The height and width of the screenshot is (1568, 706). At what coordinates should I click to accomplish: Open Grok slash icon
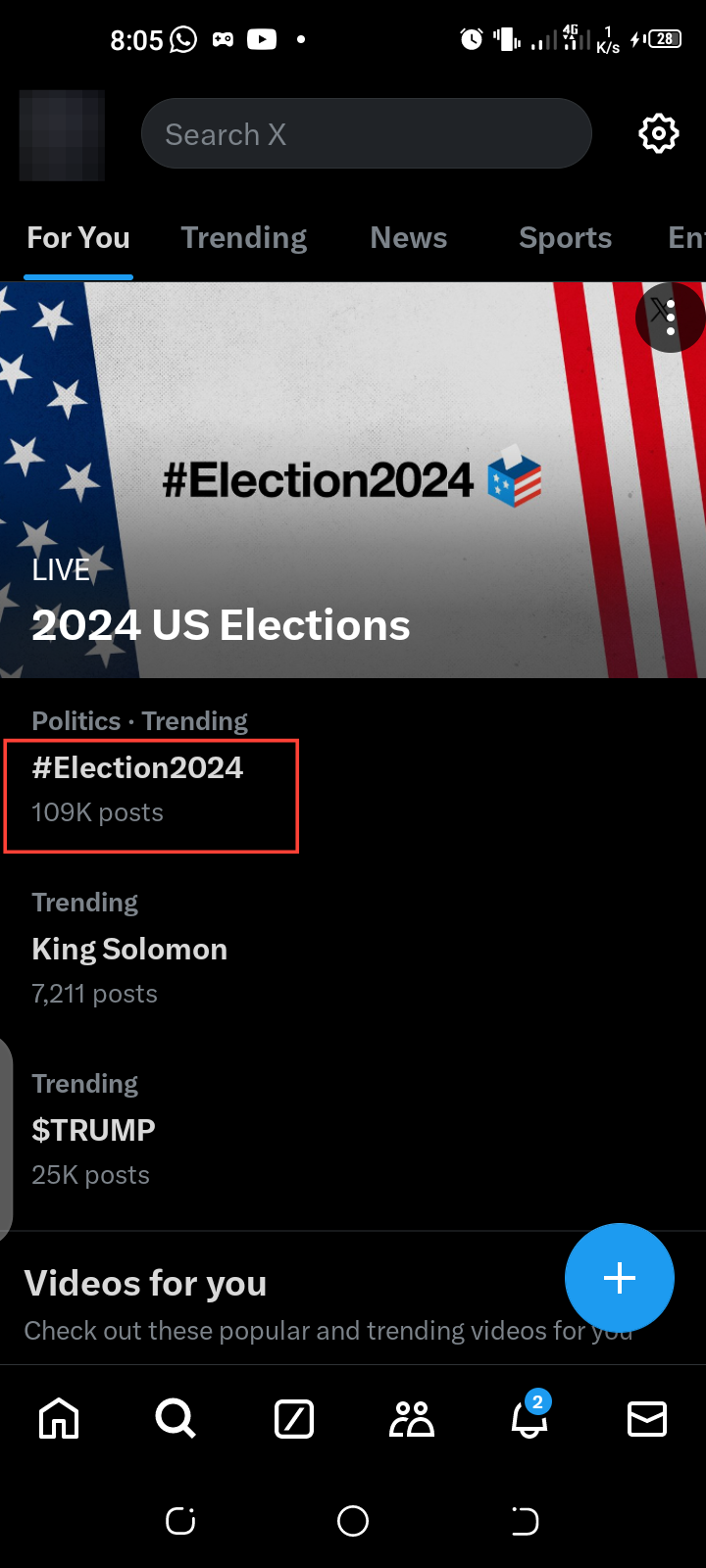pos(294,1418)
